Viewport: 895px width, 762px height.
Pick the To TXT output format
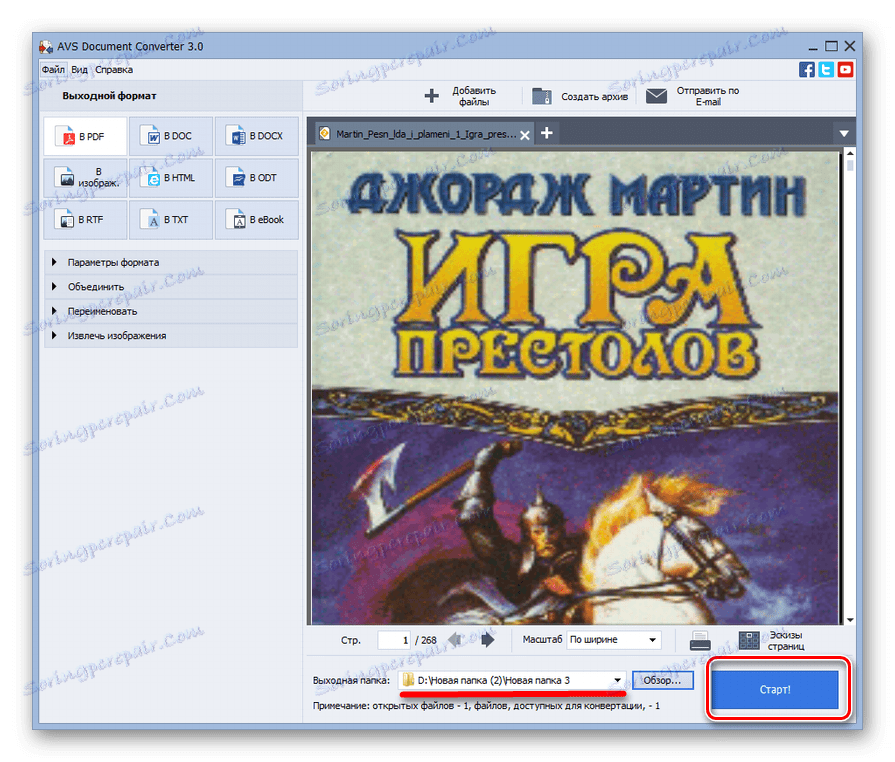[x=171, y=220]
